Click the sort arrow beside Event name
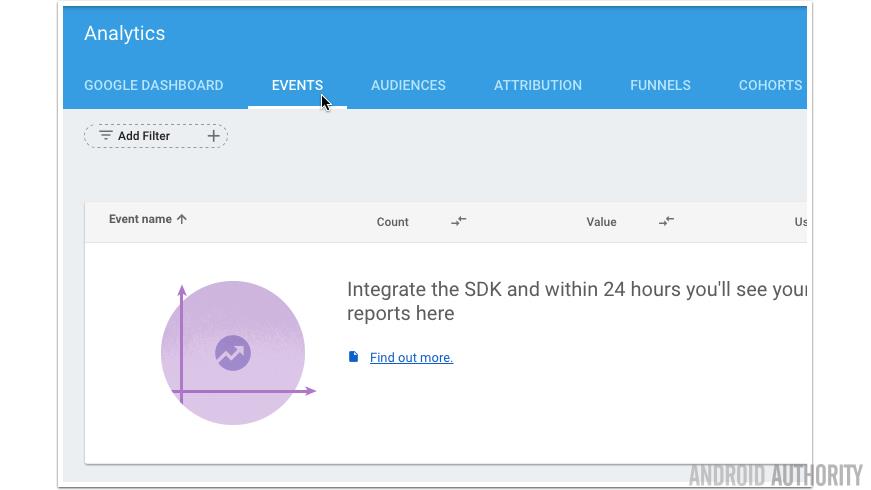The height and width of the screenshot is (490, 871). point(182,219)
